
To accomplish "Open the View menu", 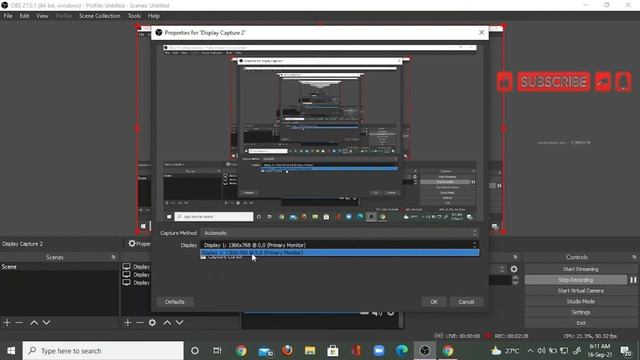I will tap(42, 16).
